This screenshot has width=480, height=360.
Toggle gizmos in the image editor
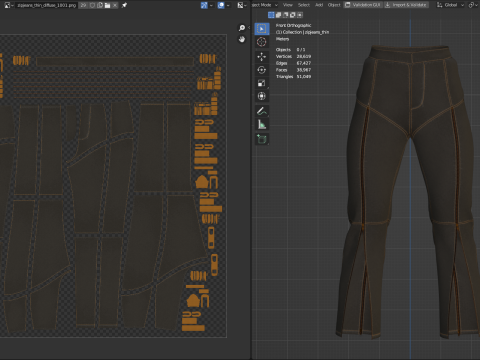pyautogui.click(x=204, y=5)
